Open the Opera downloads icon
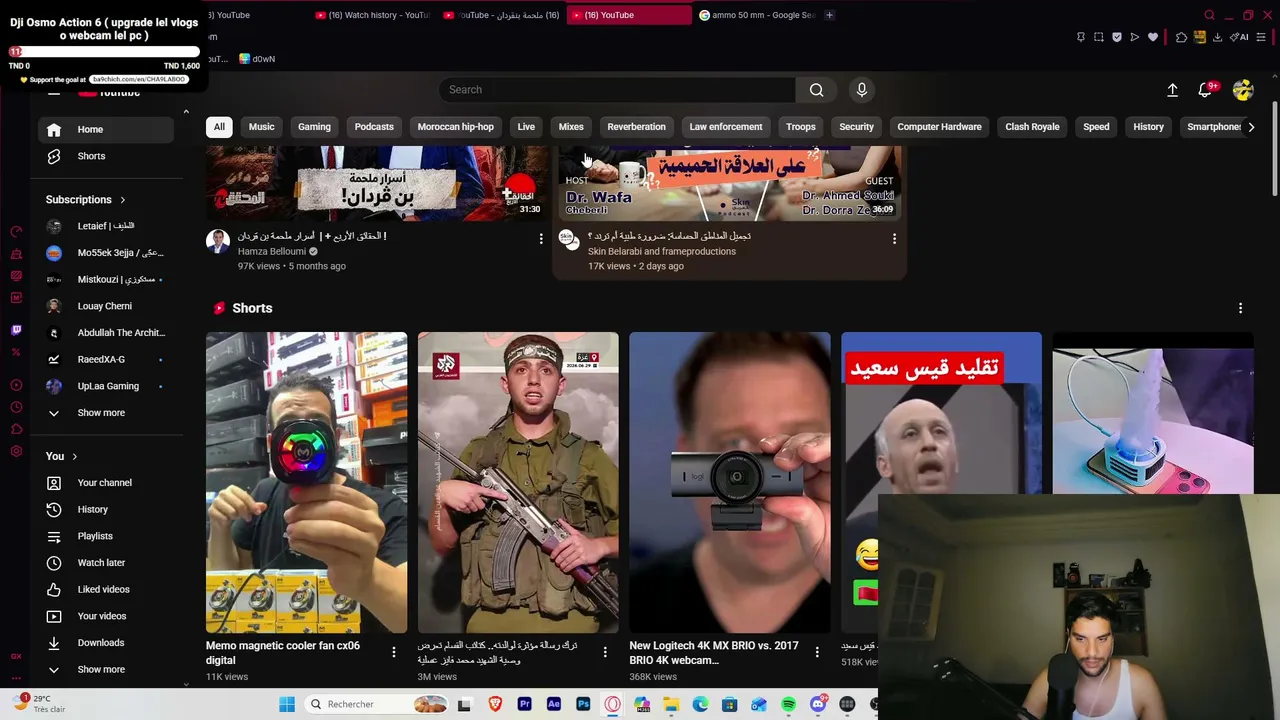Screen dimensions: 1280x720 click(x=1217, y=37)
